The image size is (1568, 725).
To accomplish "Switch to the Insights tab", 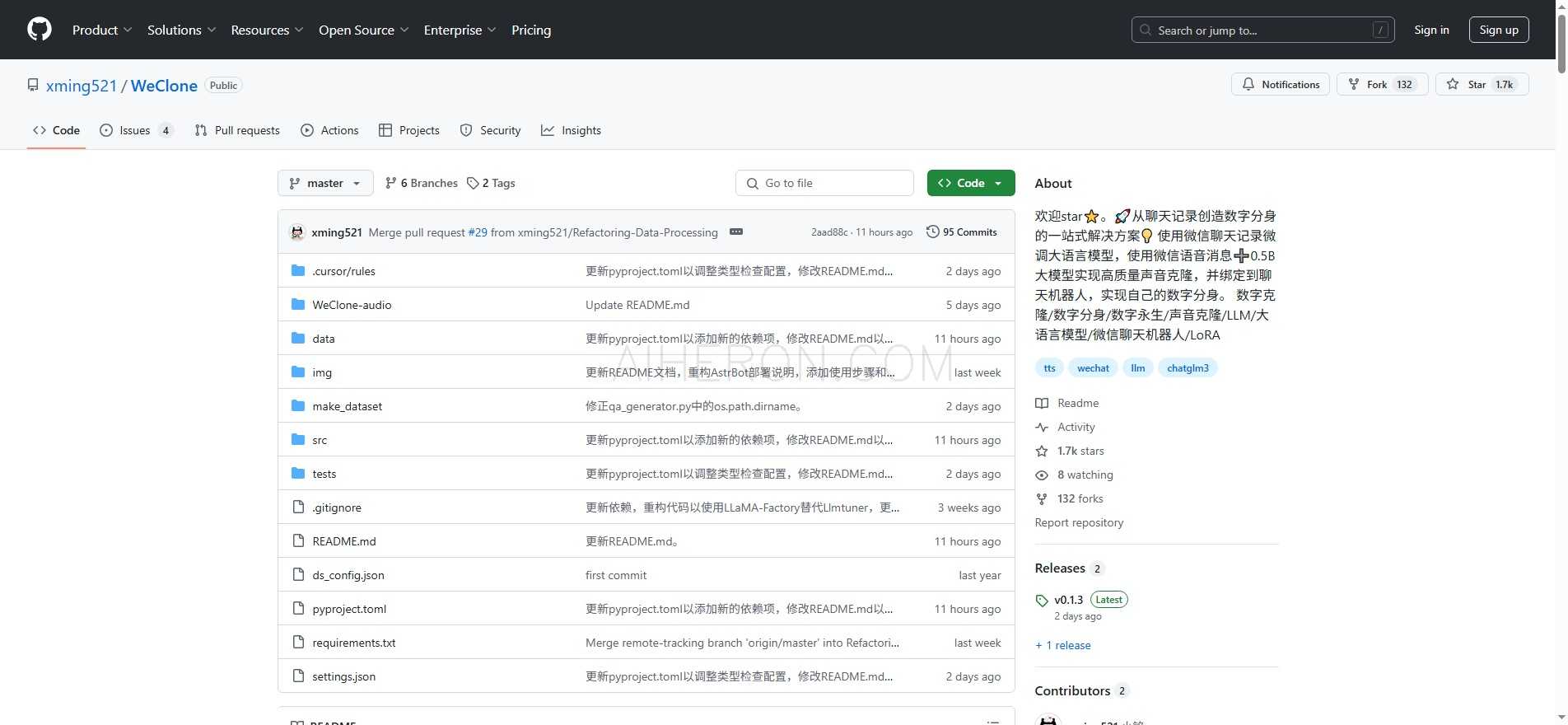I will click(571, 130).
